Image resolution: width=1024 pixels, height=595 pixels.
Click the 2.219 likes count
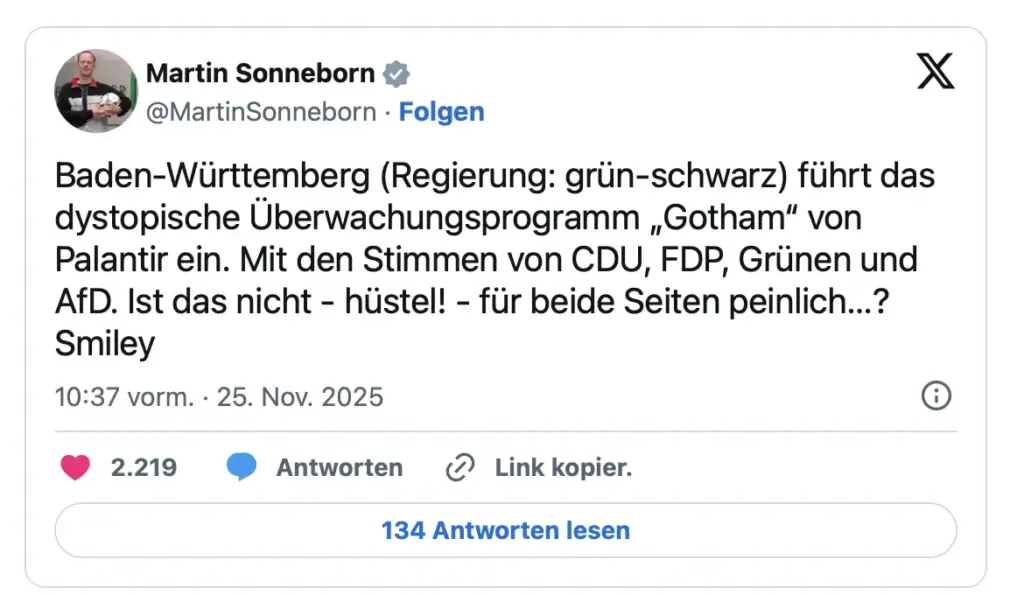144,467
